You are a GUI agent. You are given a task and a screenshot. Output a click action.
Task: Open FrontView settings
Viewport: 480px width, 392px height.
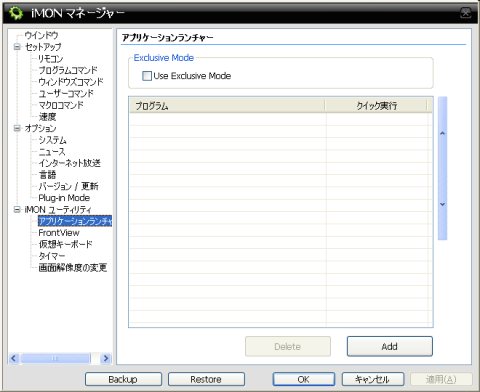[x=59, y=233]
